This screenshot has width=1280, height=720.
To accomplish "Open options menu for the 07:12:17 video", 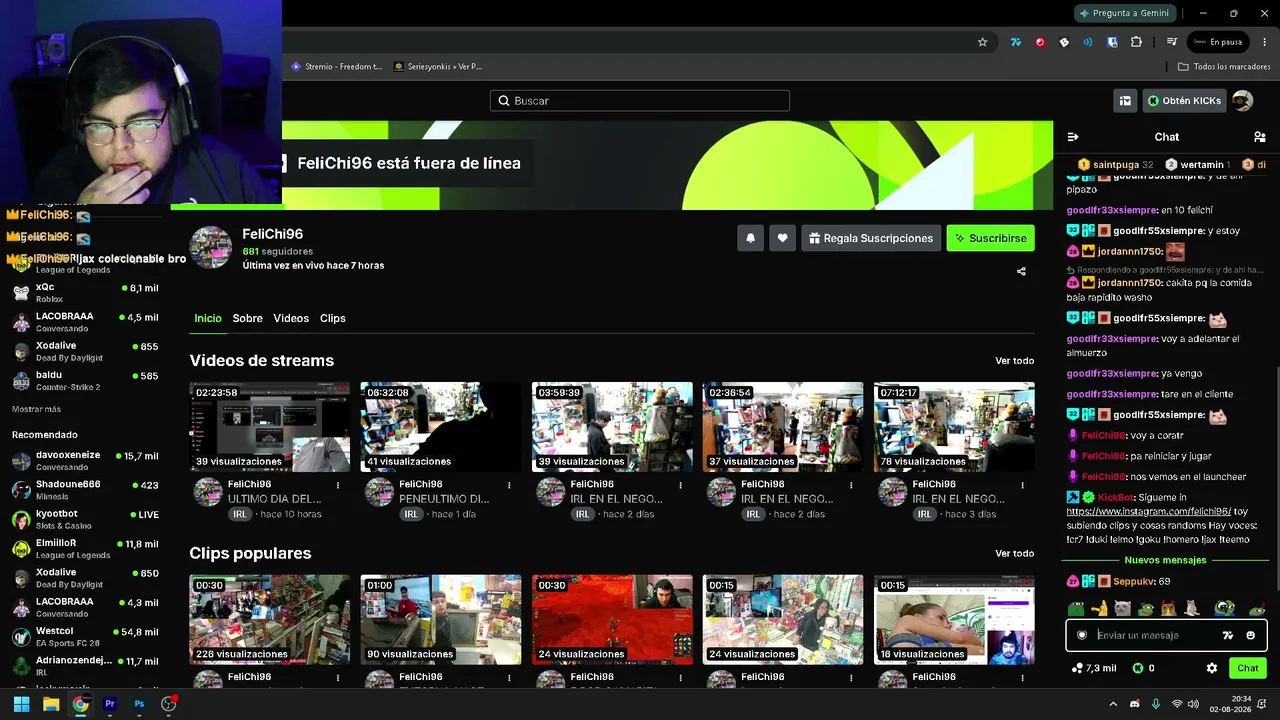I will (x=1022, y=485).
